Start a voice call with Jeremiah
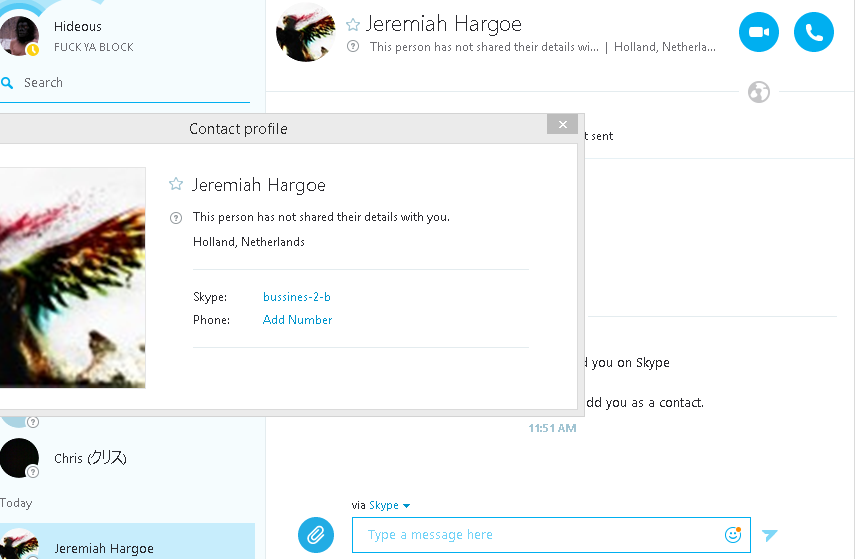855x559 pixels. (813, 33)
